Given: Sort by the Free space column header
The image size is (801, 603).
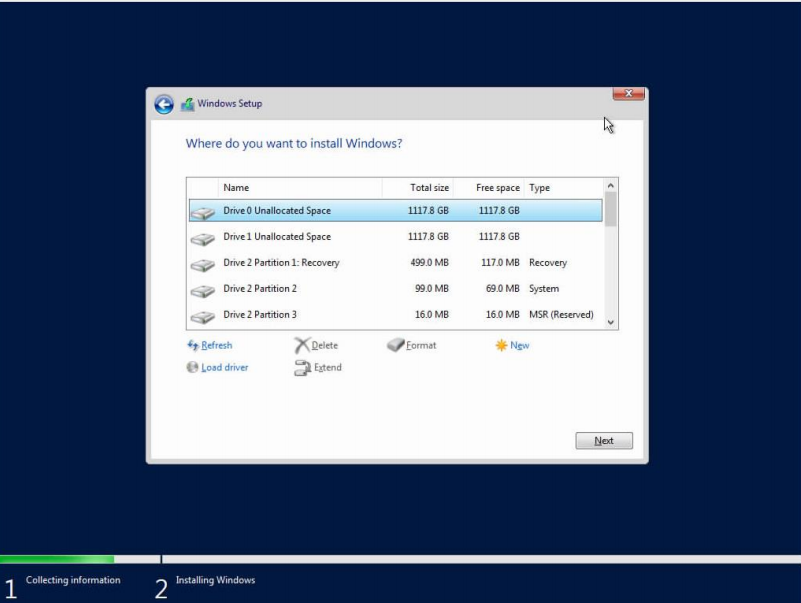Looking at the screenshot, I should pos(488,188).
